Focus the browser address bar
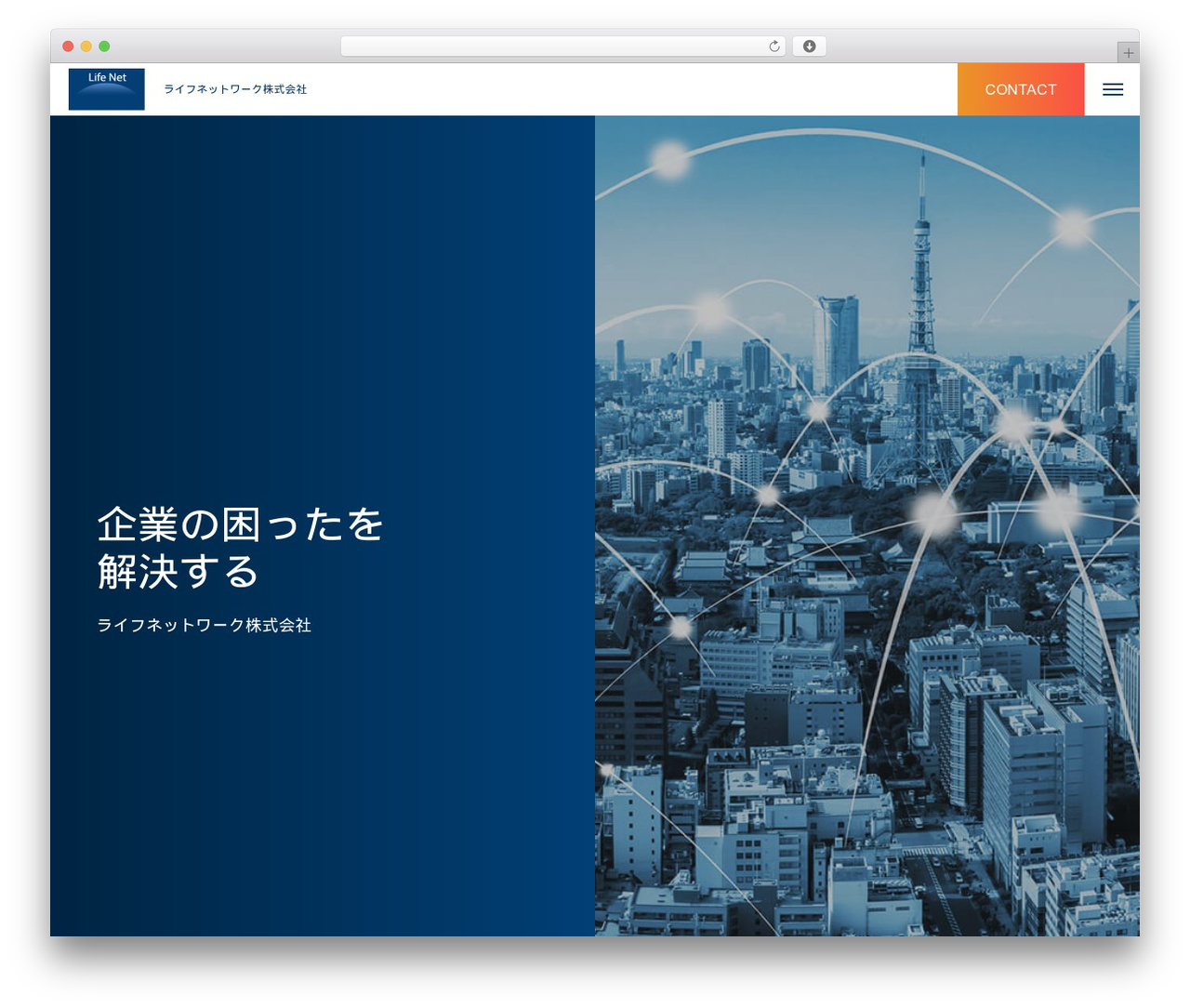The image size is (1190, 1008). coord(563,46)
